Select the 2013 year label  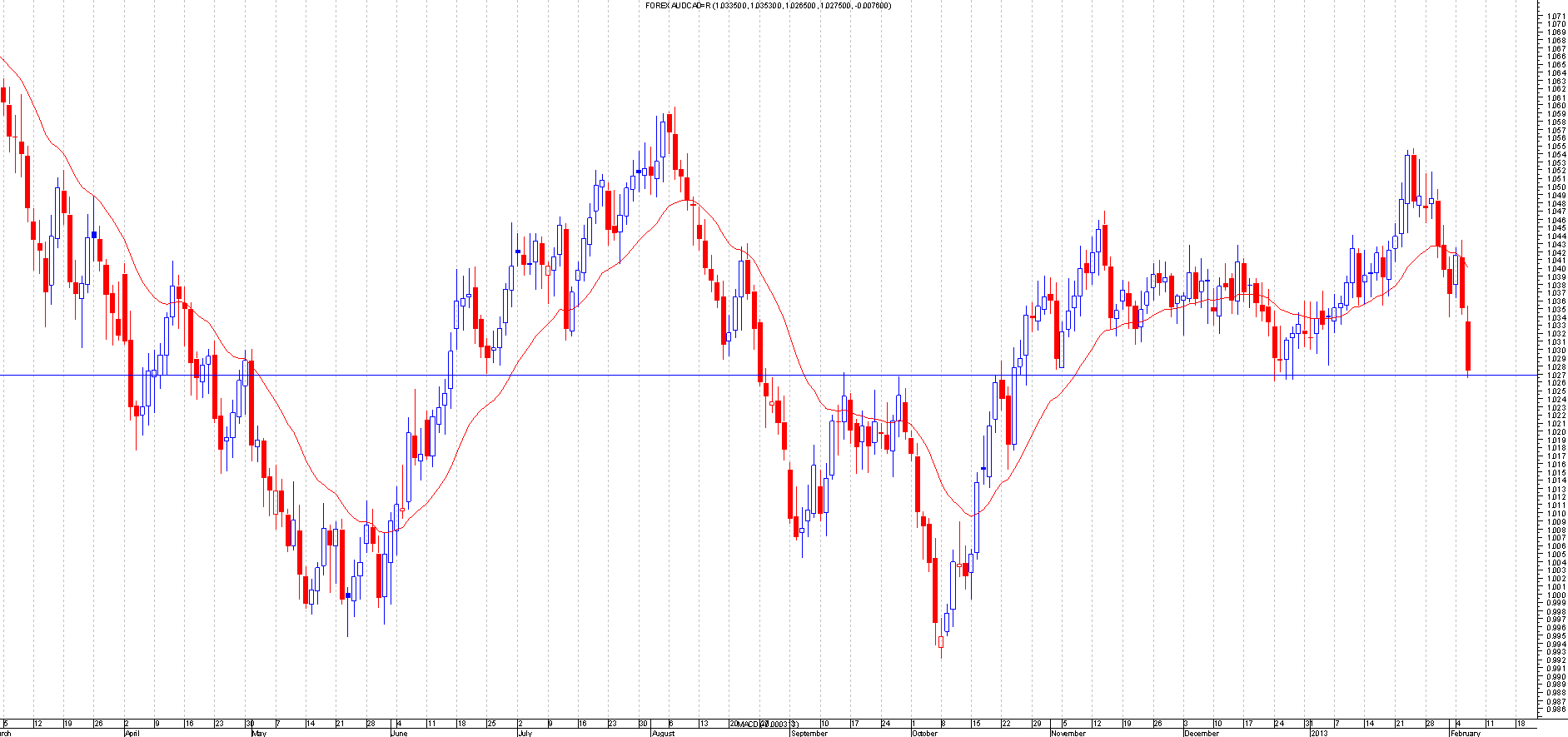pyautogui.click(x=1319, y=733)
